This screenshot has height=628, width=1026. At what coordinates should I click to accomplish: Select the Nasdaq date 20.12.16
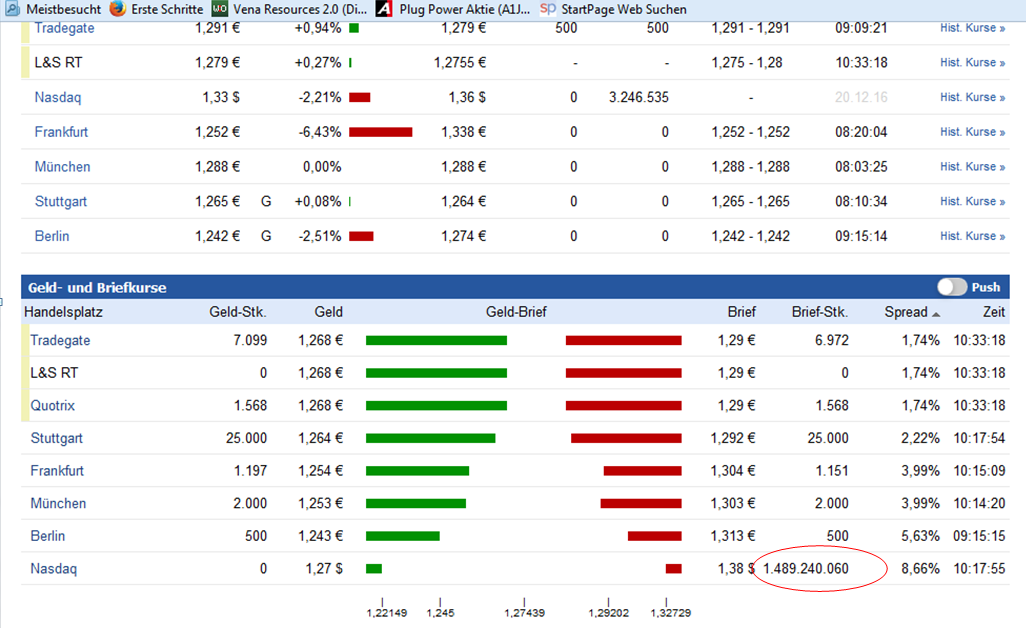point(861,97)
